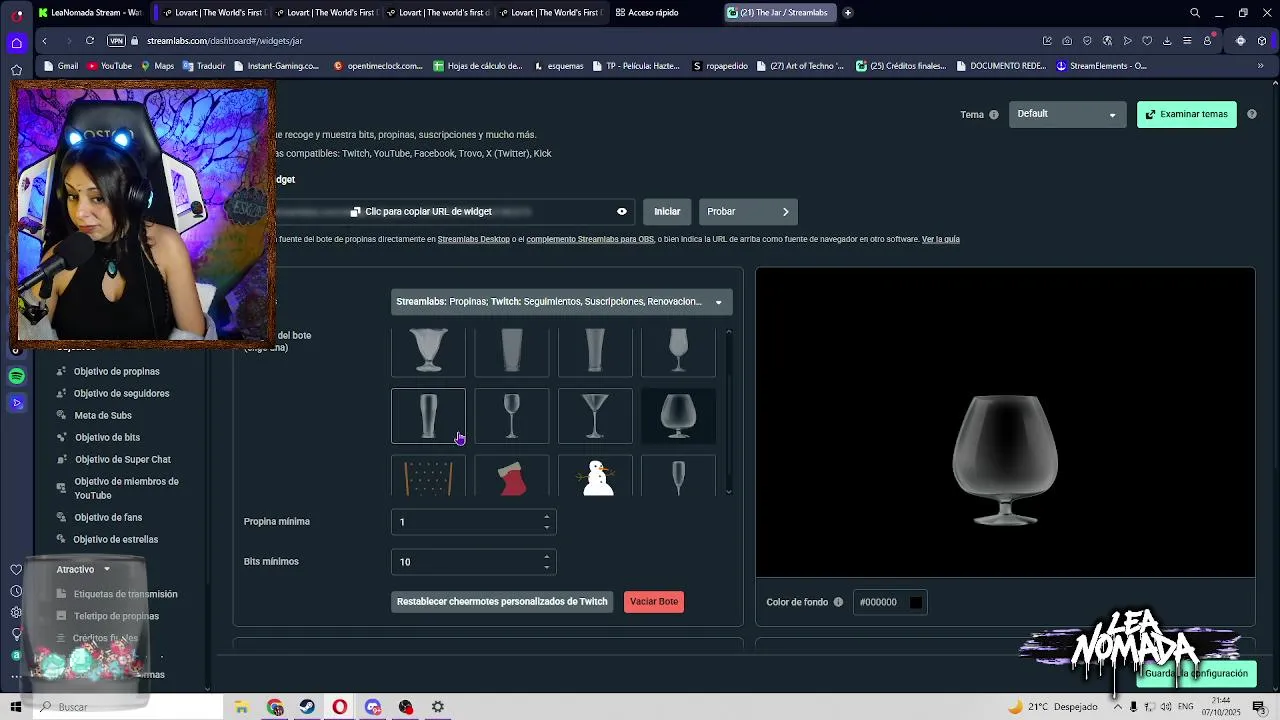Click Examinar temas button
Viewport: 1280px width, 720px height.
pyautogui.click(x=1186, y=114)
